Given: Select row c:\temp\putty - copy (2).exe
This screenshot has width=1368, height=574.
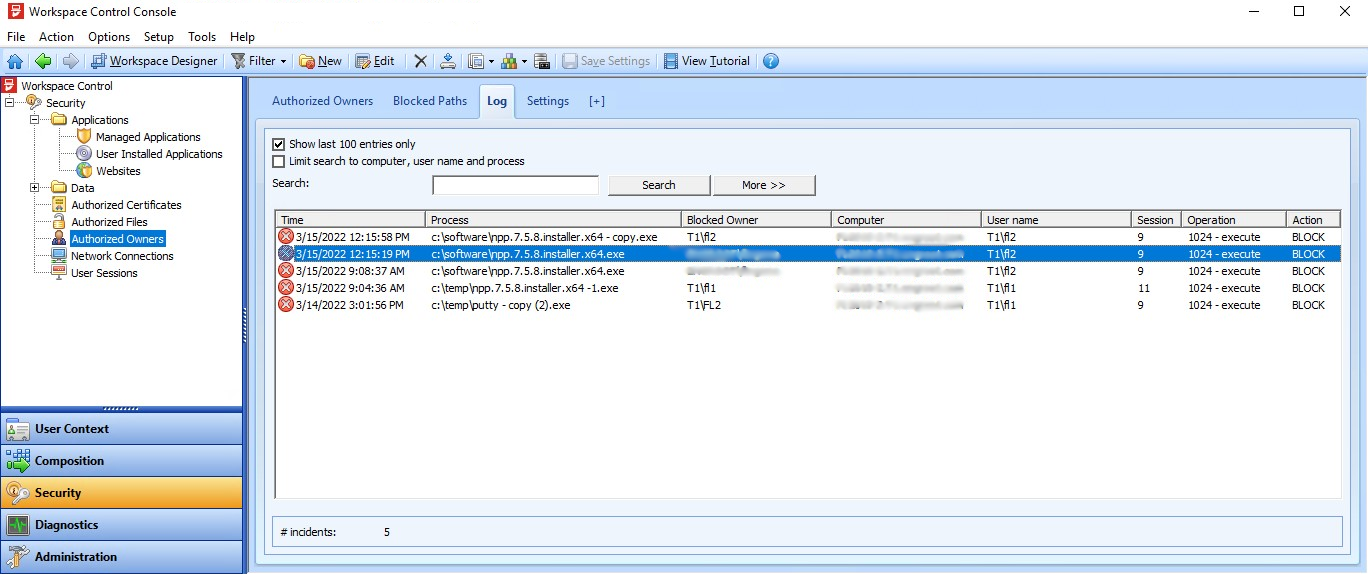Looking at the screenshot, I should coord(808,305).
